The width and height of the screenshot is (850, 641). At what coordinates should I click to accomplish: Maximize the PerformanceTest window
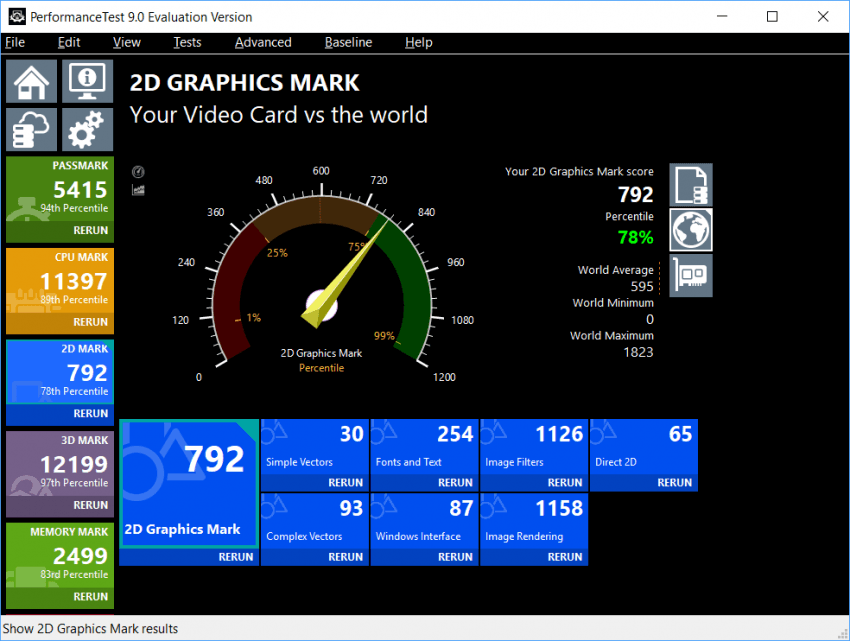(772, 17)
